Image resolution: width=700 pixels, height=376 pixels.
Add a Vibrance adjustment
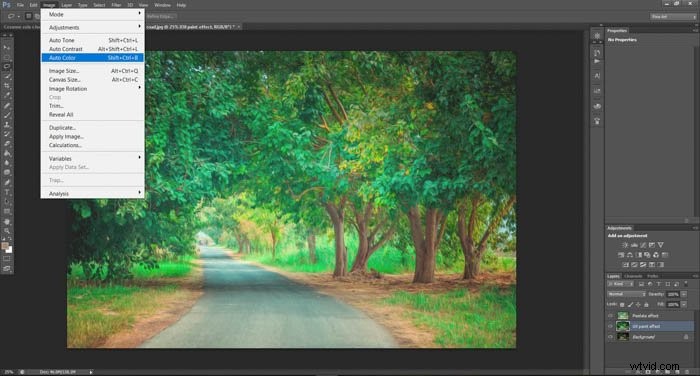tap(660, 245)
